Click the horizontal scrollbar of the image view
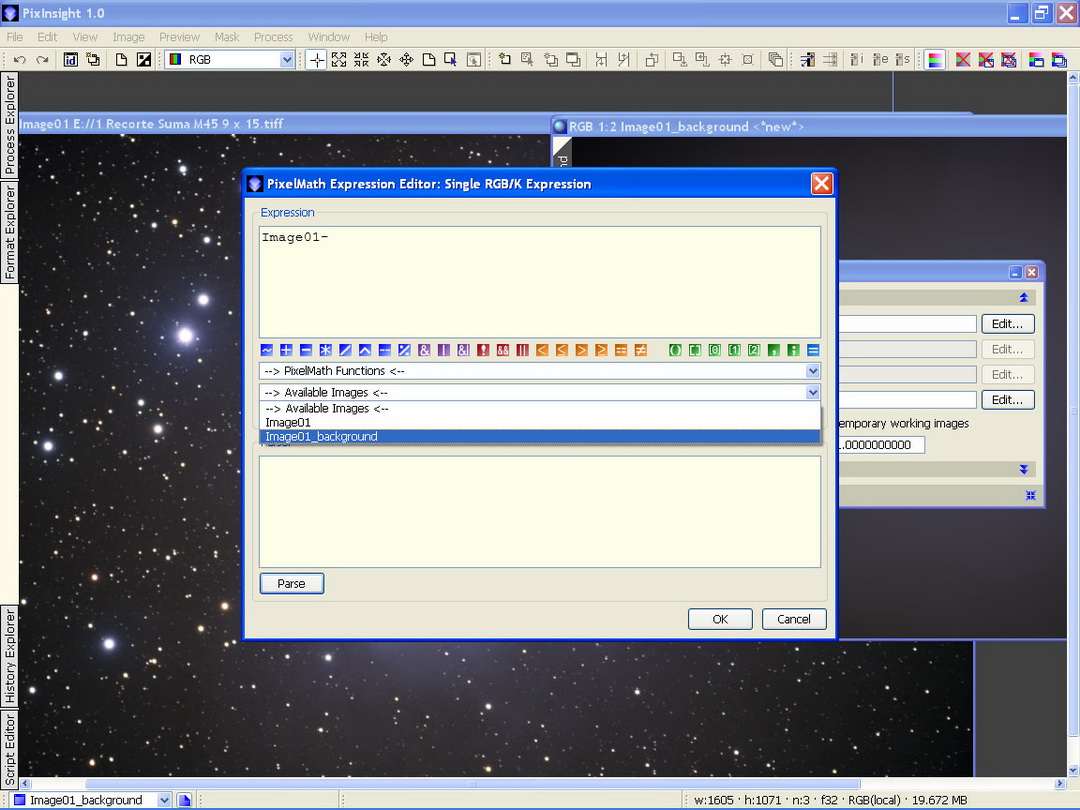The image size is (1080, 810). pos(472,784)
